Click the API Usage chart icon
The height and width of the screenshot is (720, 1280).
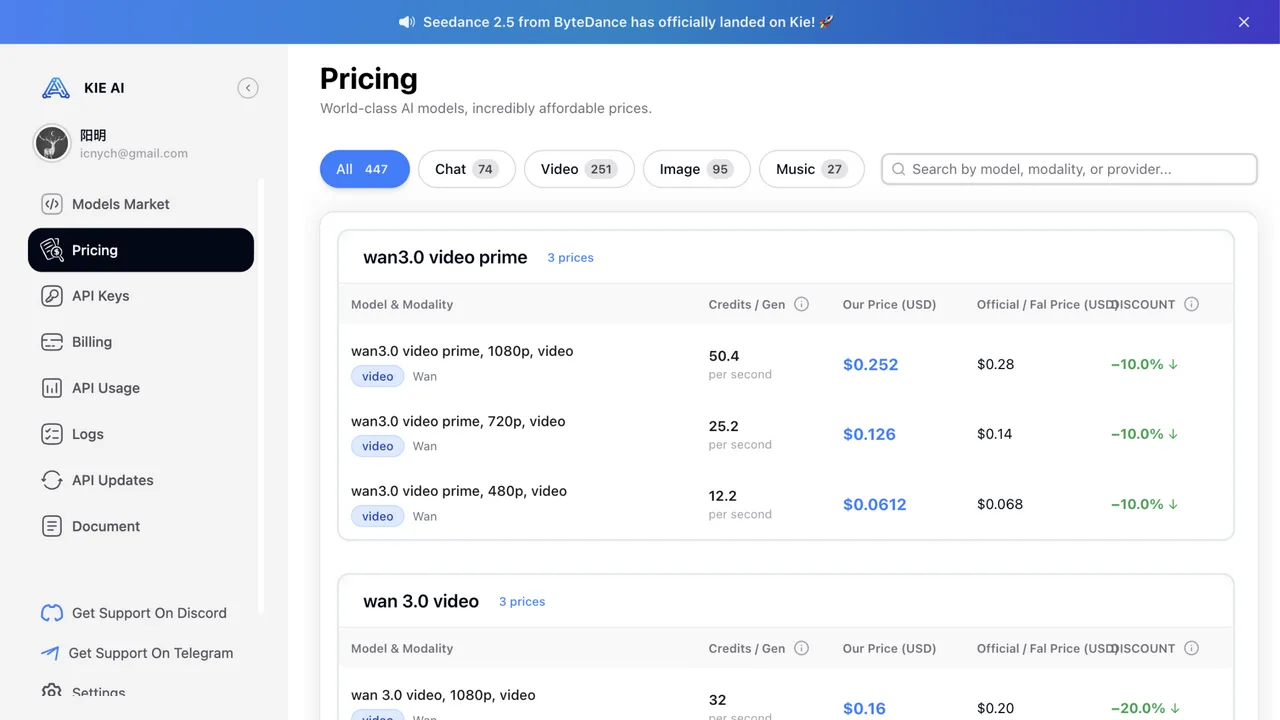pyautogui.click(x=52, y=388)
